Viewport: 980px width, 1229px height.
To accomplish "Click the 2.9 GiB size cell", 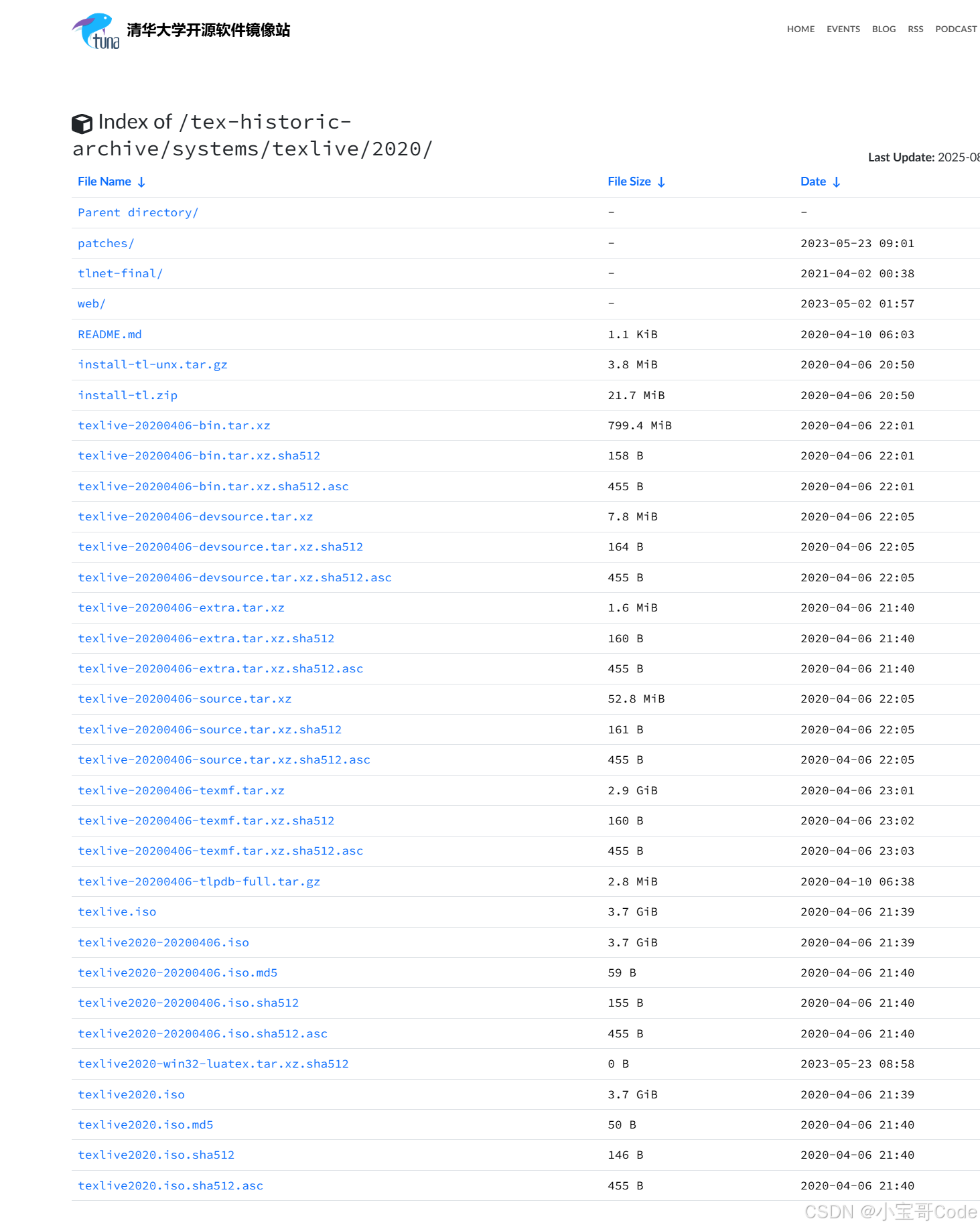I will (632, 790).
